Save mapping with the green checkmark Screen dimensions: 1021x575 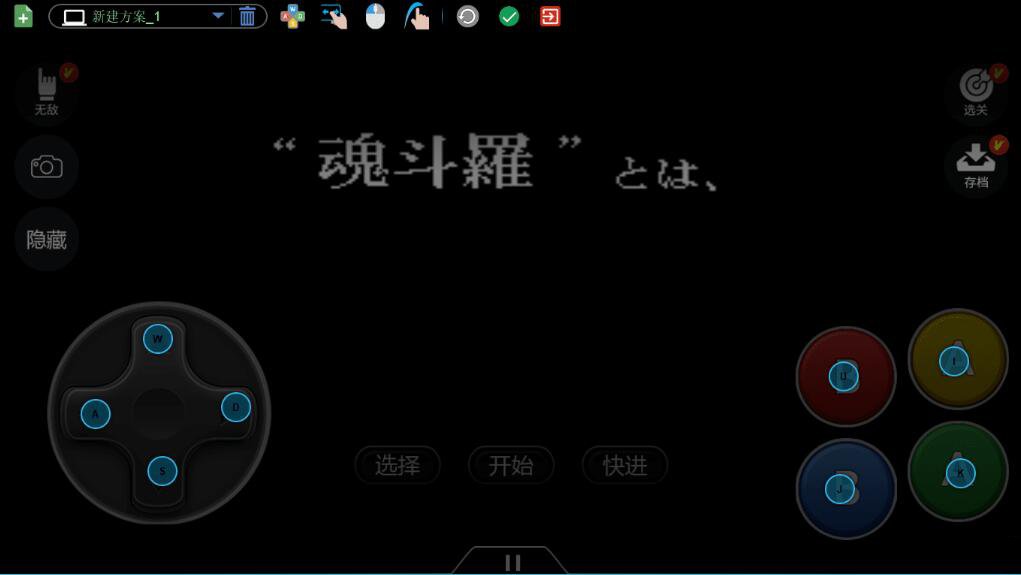[509, 16]
